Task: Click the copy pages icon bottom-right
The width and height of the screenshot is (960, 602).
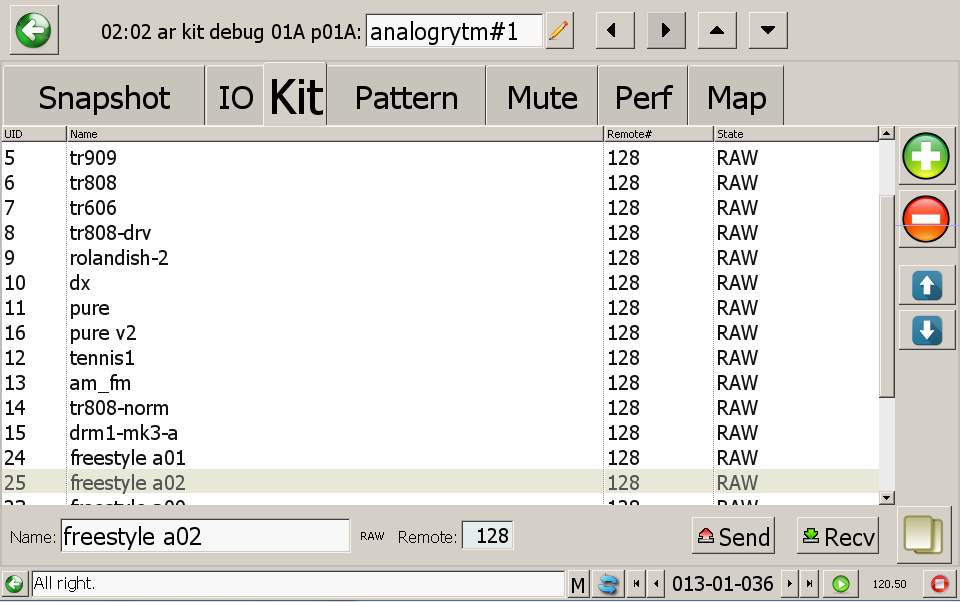Action: point(924,534)
